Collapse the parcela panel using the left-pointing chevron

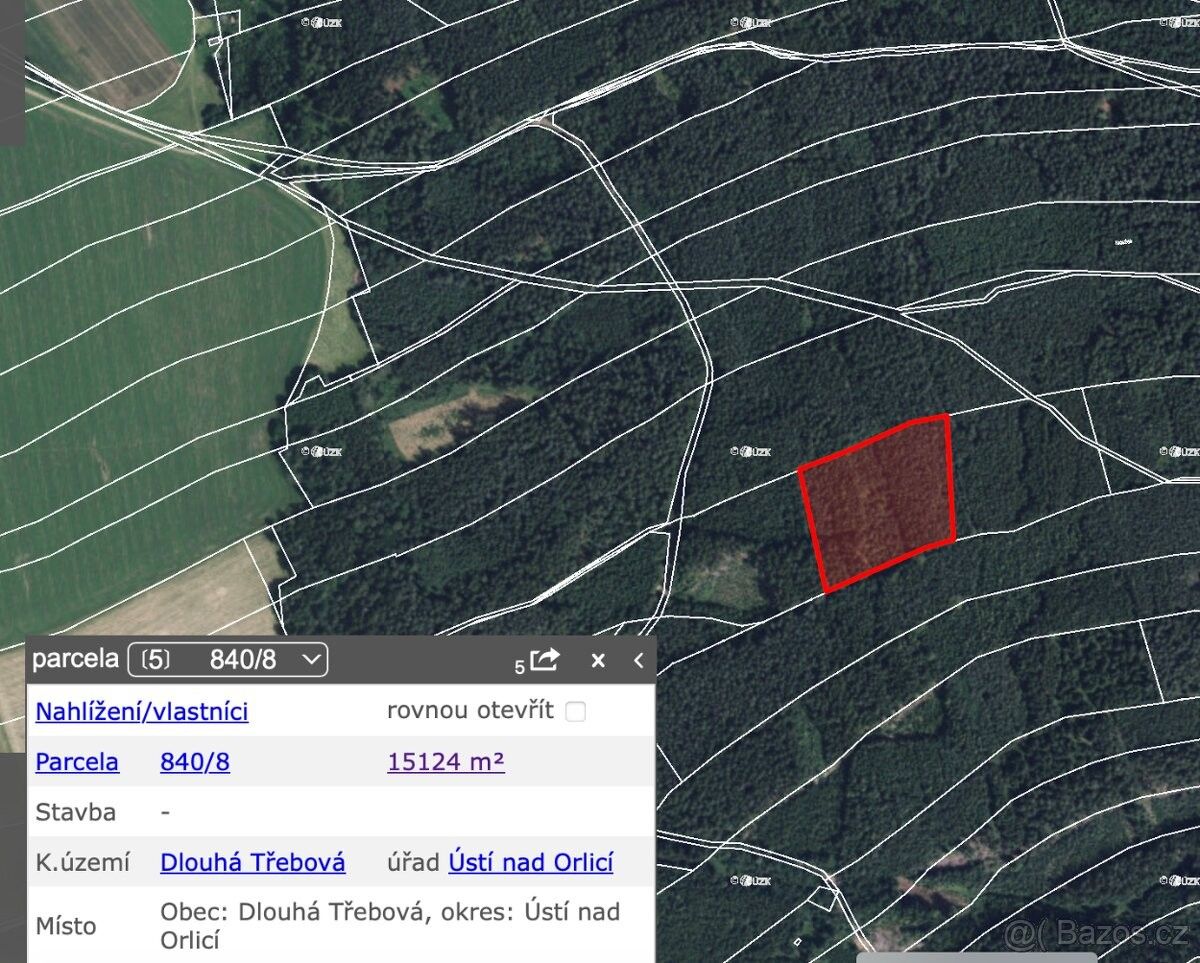(638, 660)
